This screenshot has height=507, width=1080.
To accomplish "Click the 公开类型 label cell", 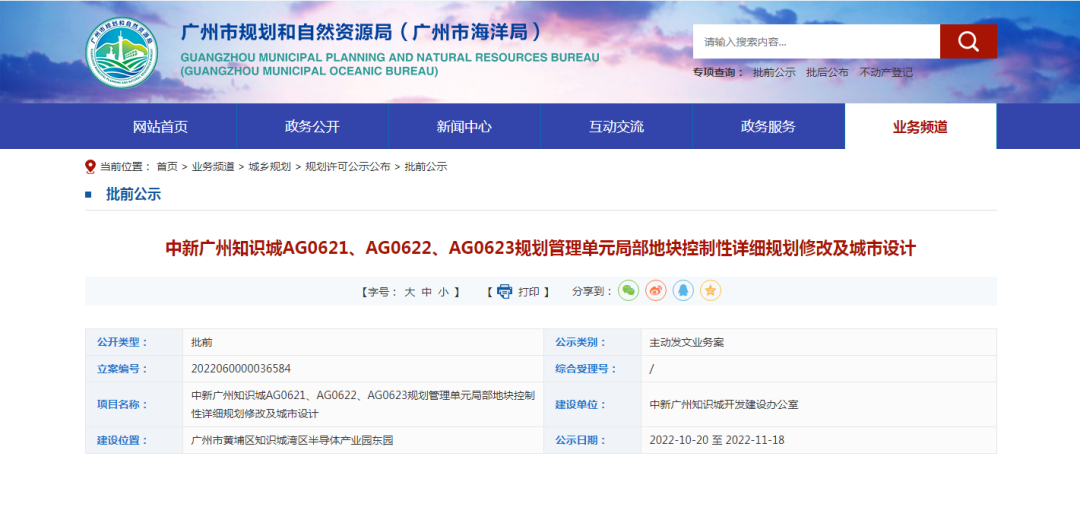I will point(134,342).
